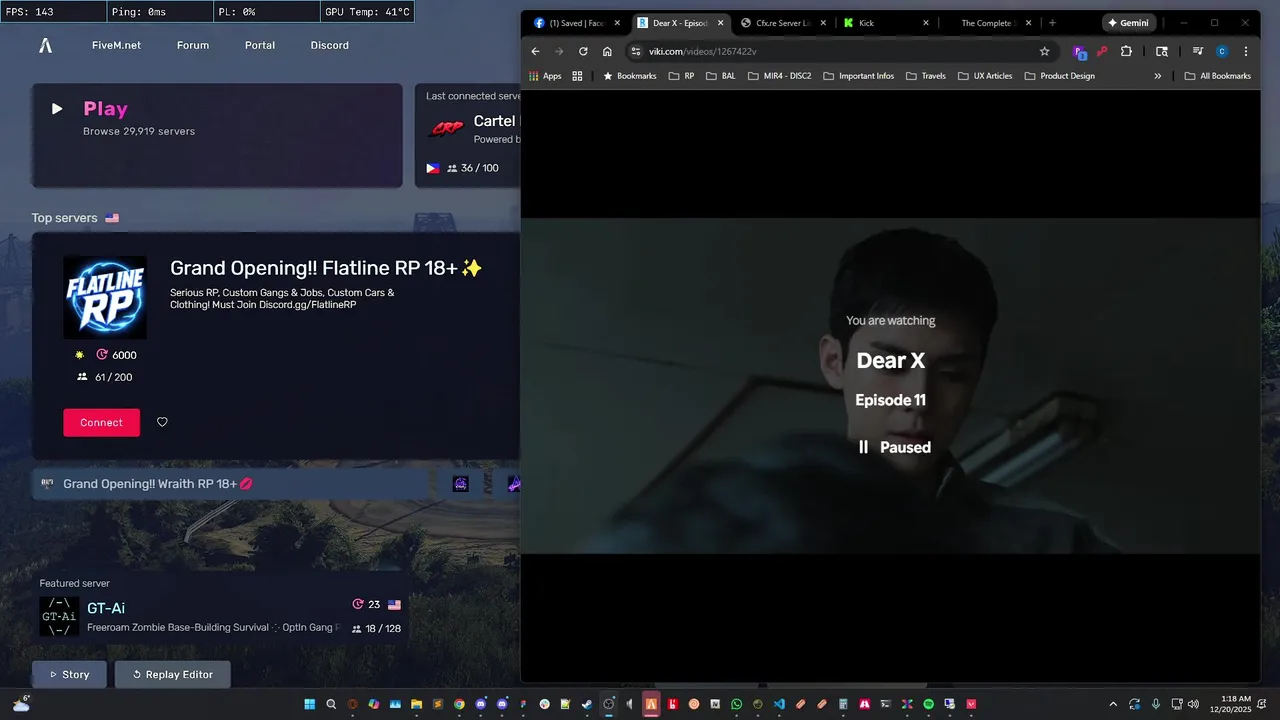Screen dimensions: 1280x720
Task: Show hidden system tray icons
Action: click(x=1113, y=704)
